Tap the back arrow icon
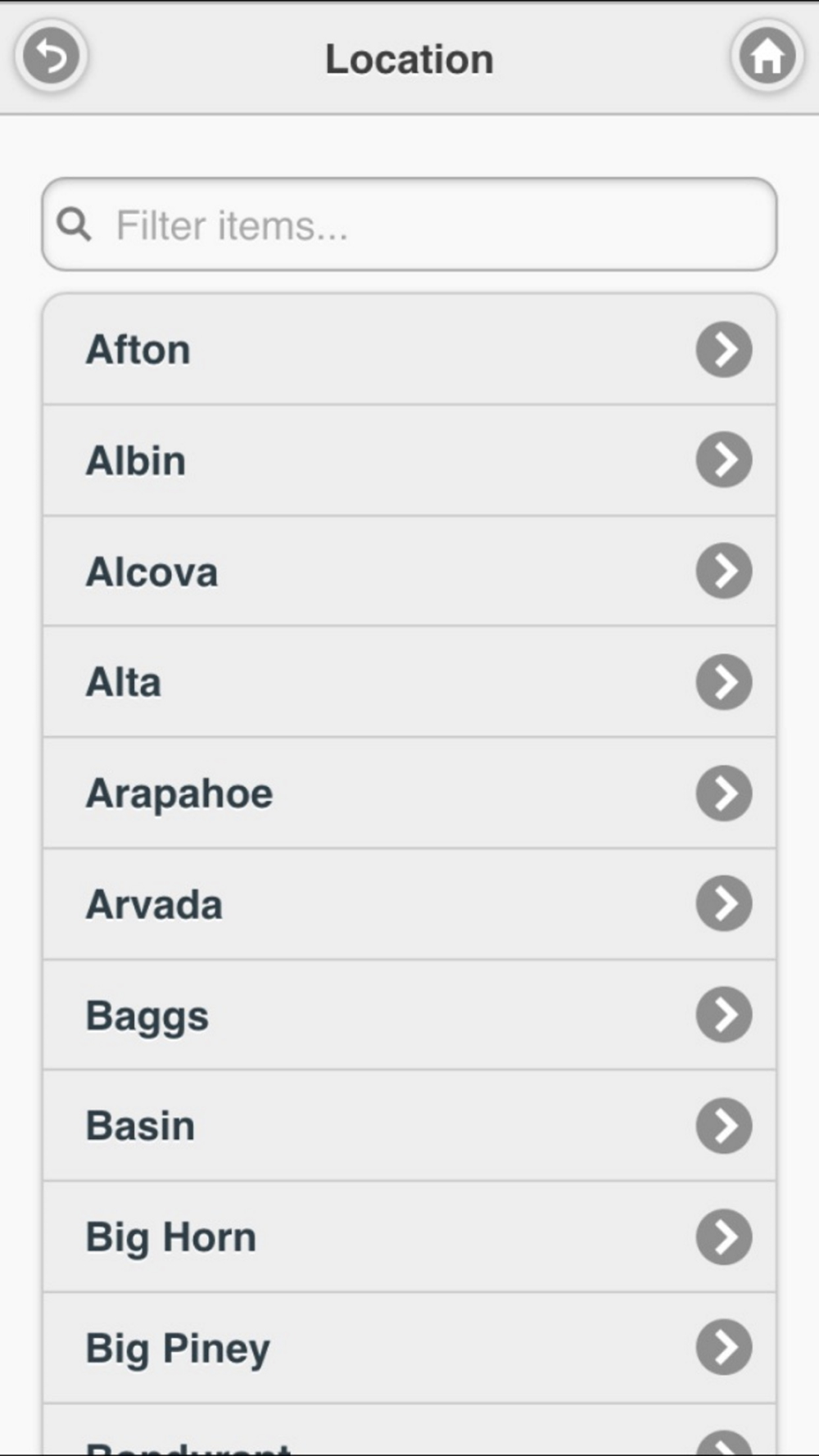The width and height of the screenshot is (819, 1456). pyautogui.click(x=51, y=57)
